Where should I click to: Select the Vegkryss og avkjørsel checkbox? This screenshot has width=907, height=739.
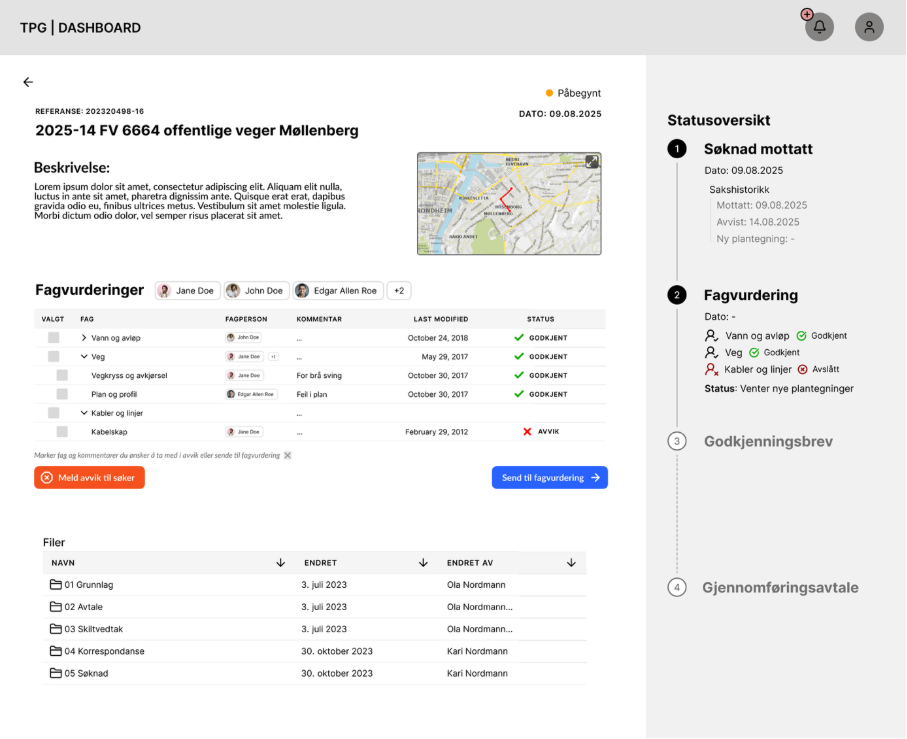[62, 375]
